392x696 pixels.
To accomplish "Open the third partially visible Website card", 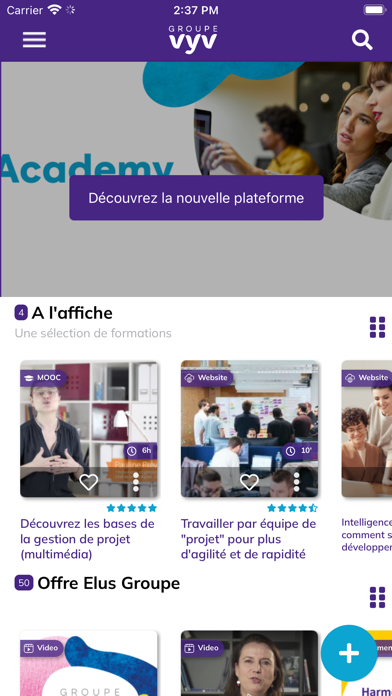I will point(367,429).
